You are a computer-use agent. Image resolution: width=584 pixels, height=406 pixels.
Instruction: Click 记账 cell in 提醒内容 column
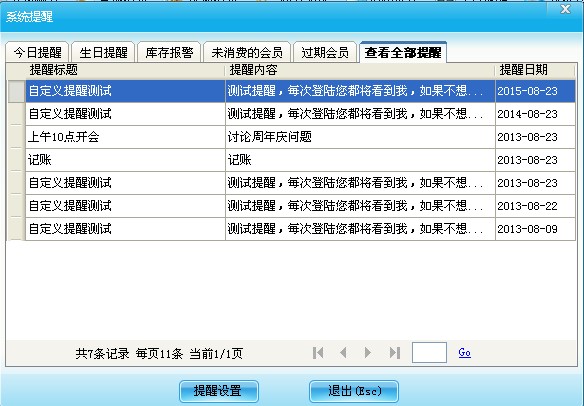click(360, 160)
